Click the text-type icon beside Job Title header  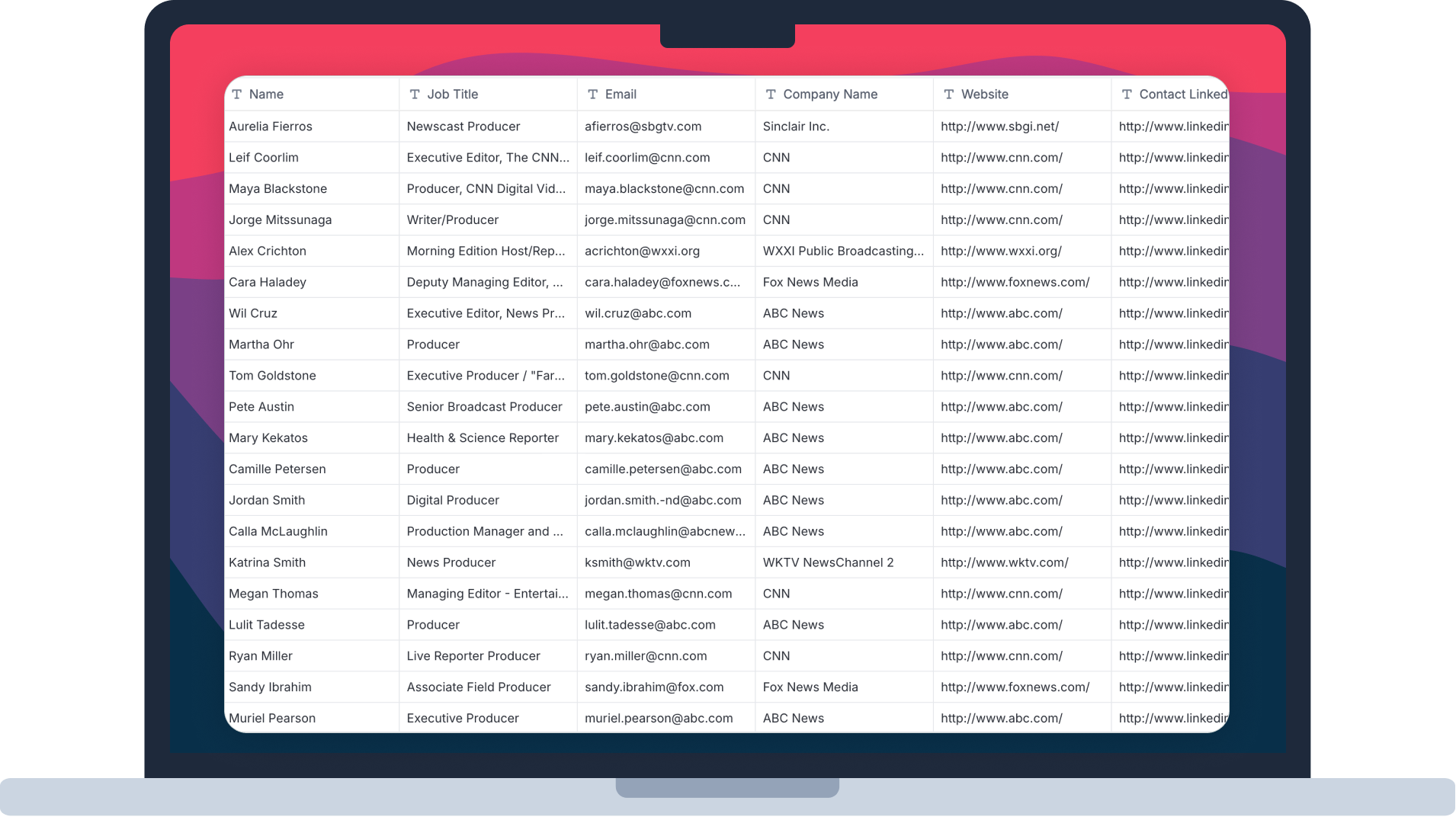[415, 94]
